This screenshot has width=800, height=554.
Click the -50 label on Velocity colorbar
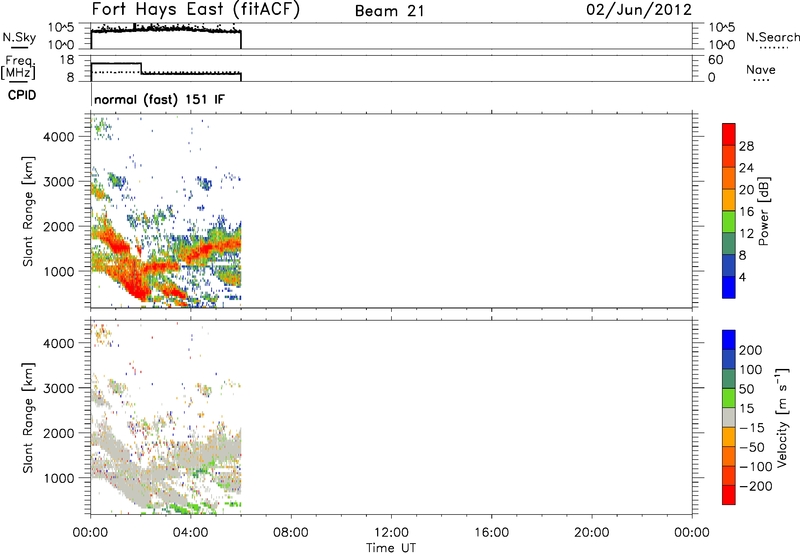click(752, 447)
